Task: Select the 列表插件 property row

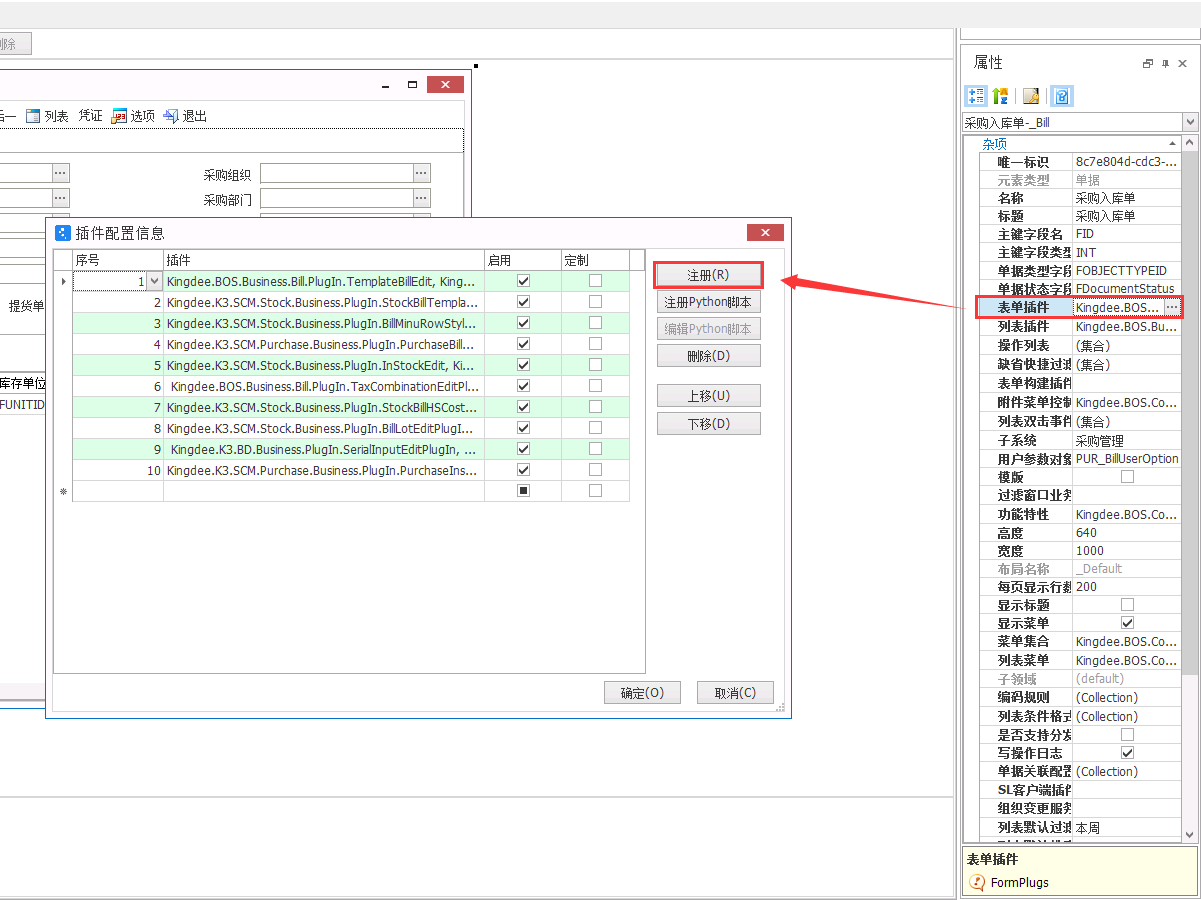Action: tap(1080, 326)
